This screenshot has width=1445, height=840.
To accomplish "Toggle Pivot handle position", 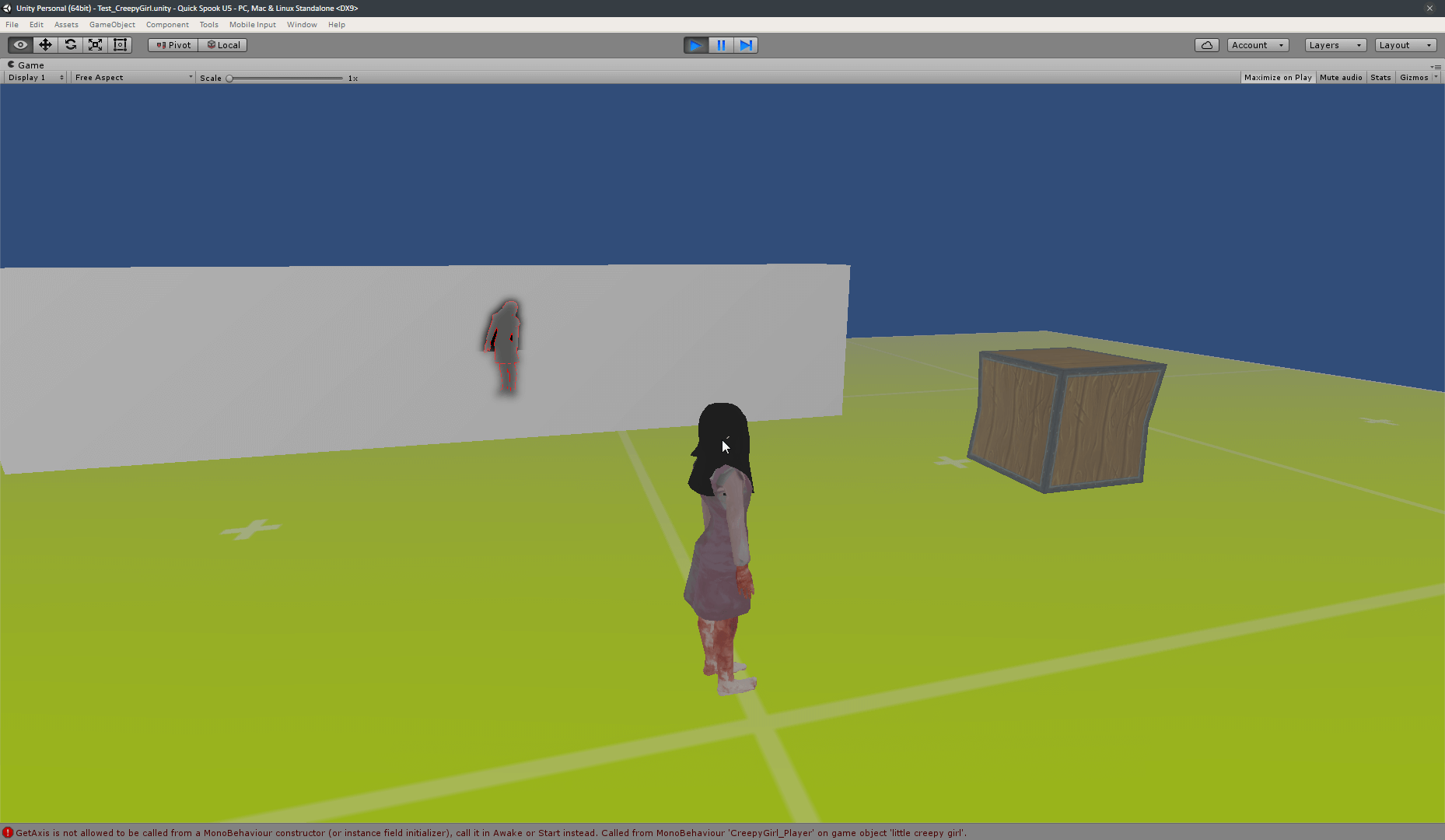I will (173, 45).
